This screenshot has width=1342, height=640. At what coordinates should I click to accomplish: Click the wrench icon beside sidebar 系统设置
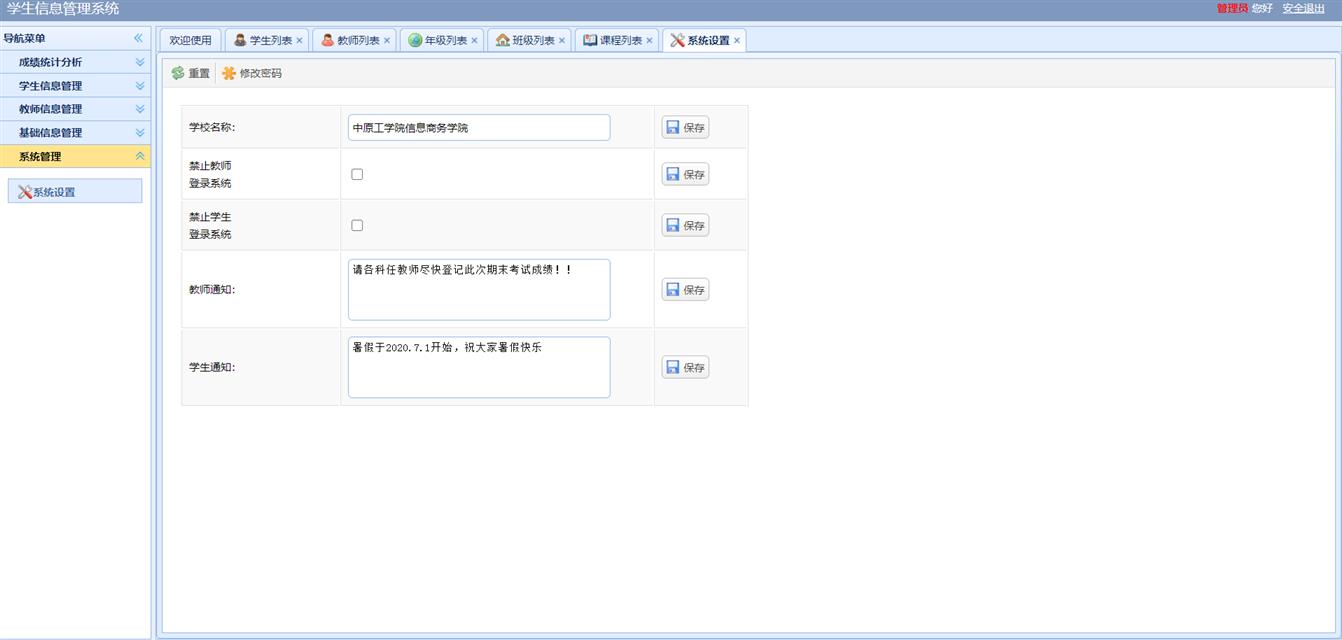[25, 192]
